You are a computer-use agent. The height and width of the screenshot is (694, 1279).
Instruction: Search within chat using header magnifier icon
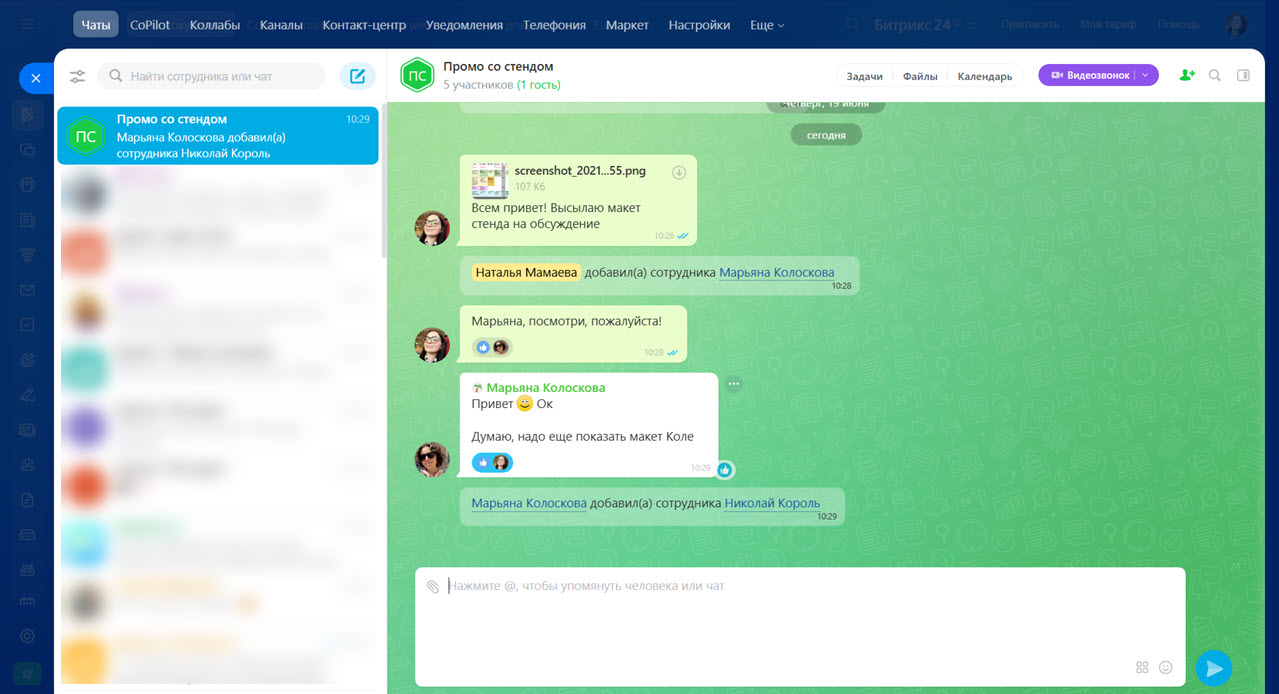(x=1215, y=75)
